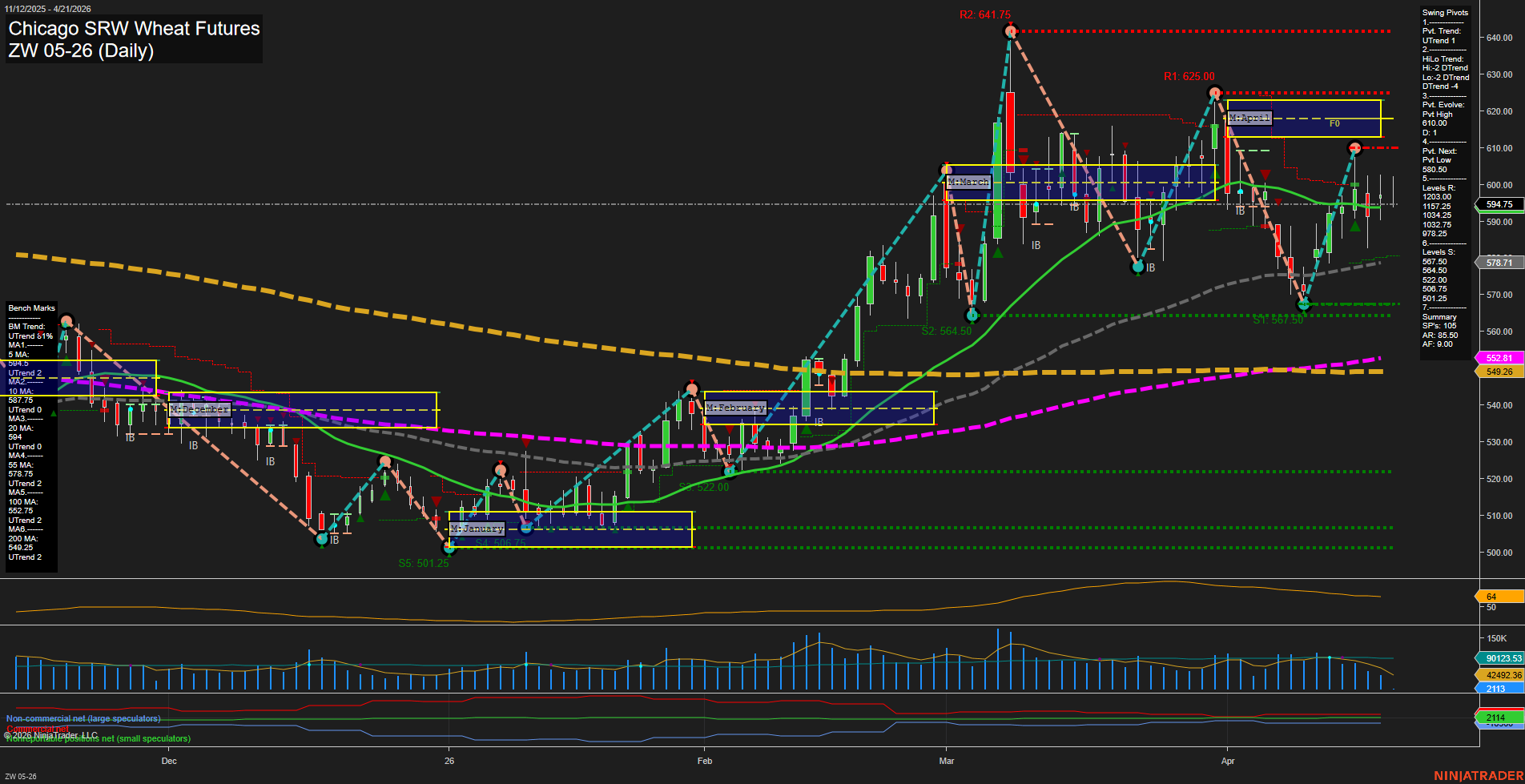Screen dimensions: 1525x784
Task: Select the orange swing pivot marker at R2 641.75
Action: coord(1009,30)
